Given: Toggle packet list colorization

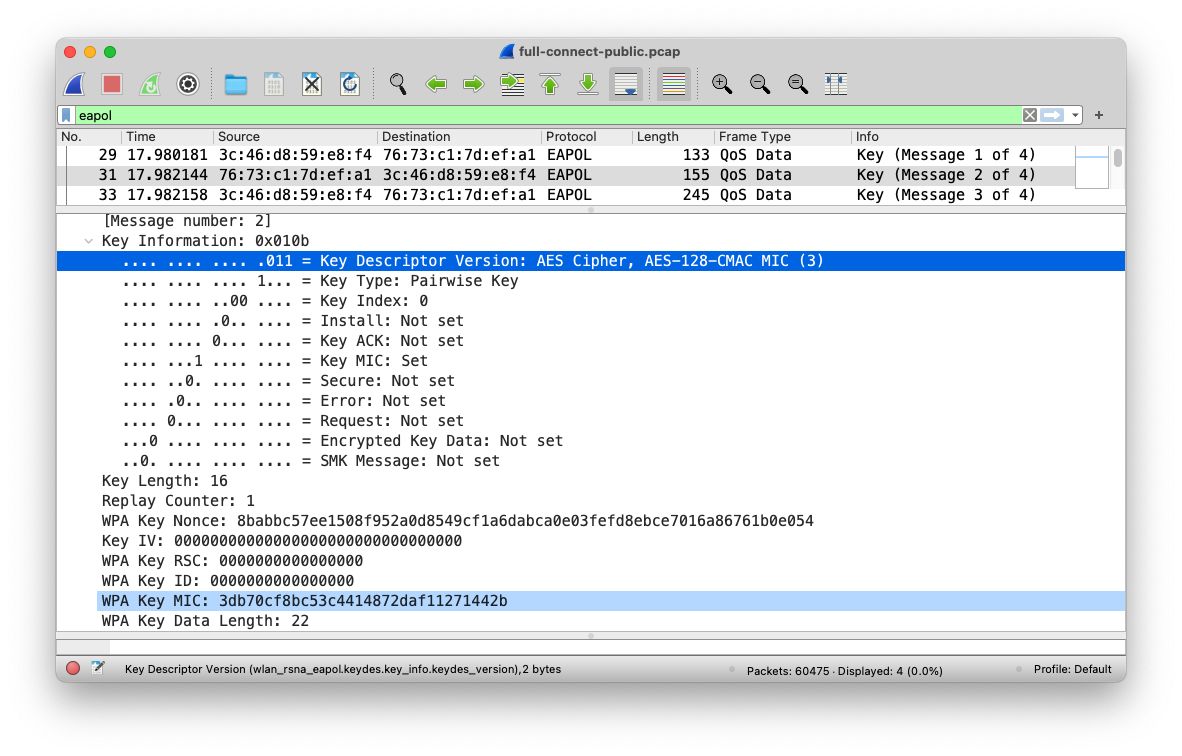Looking at the screenshot, I should 674,85.
